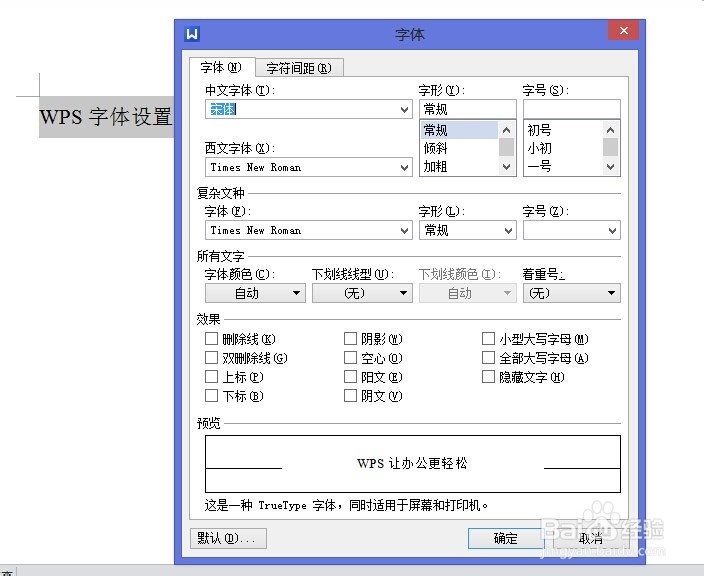Click the 默认(D)... button
Viewport: 704px width, 576px height.
228,538
